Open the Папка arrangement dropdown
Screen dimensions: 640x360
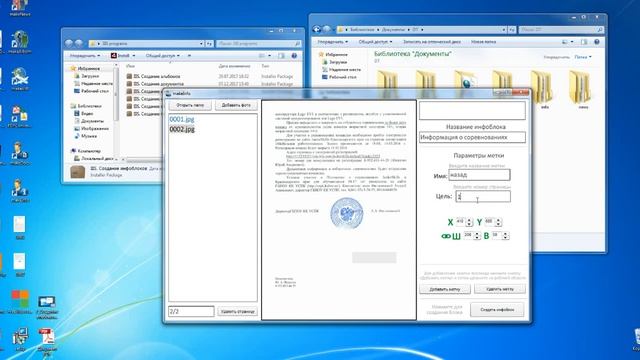pyautogui.click(x=583, y=58)
